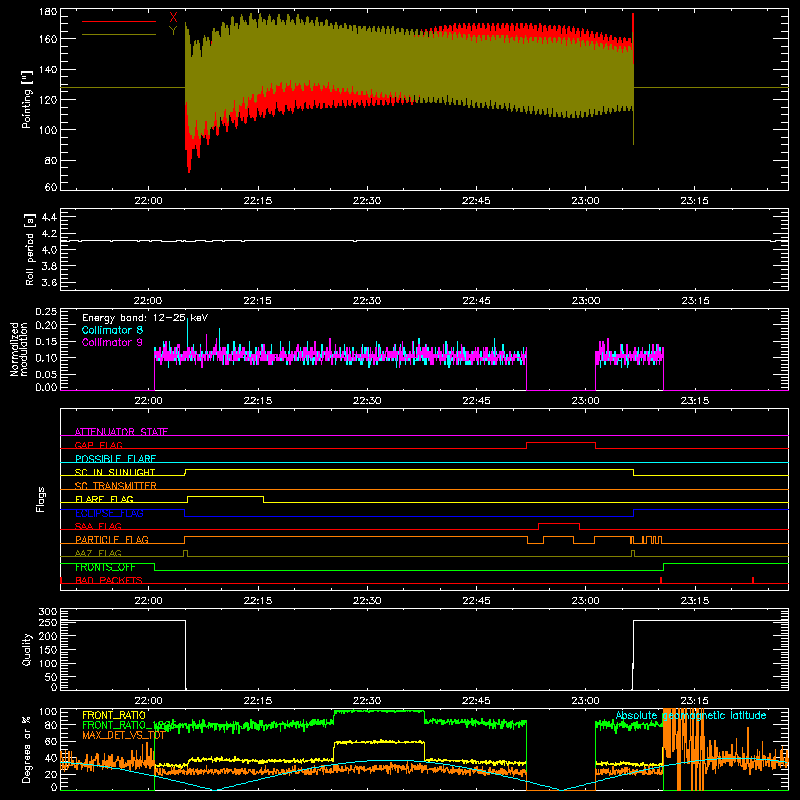
Task: Click the "Pointing" y-axis title
Action: pos(27,99)
